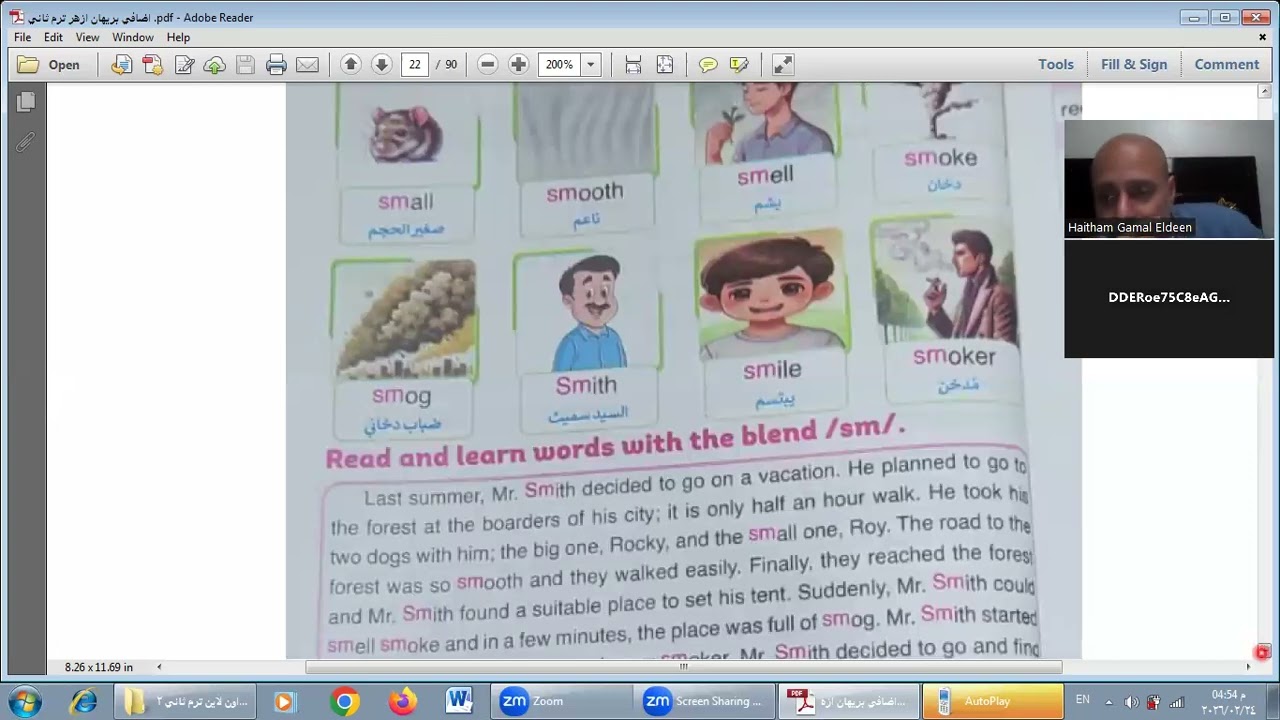Show hidden tray icons arrow

(x=1108, y=701)
